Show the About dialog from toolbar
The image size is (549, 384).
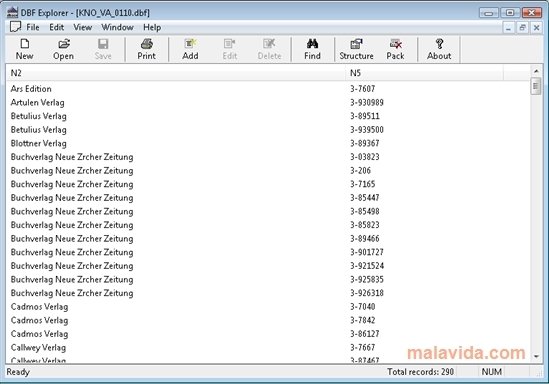(439, 49)
